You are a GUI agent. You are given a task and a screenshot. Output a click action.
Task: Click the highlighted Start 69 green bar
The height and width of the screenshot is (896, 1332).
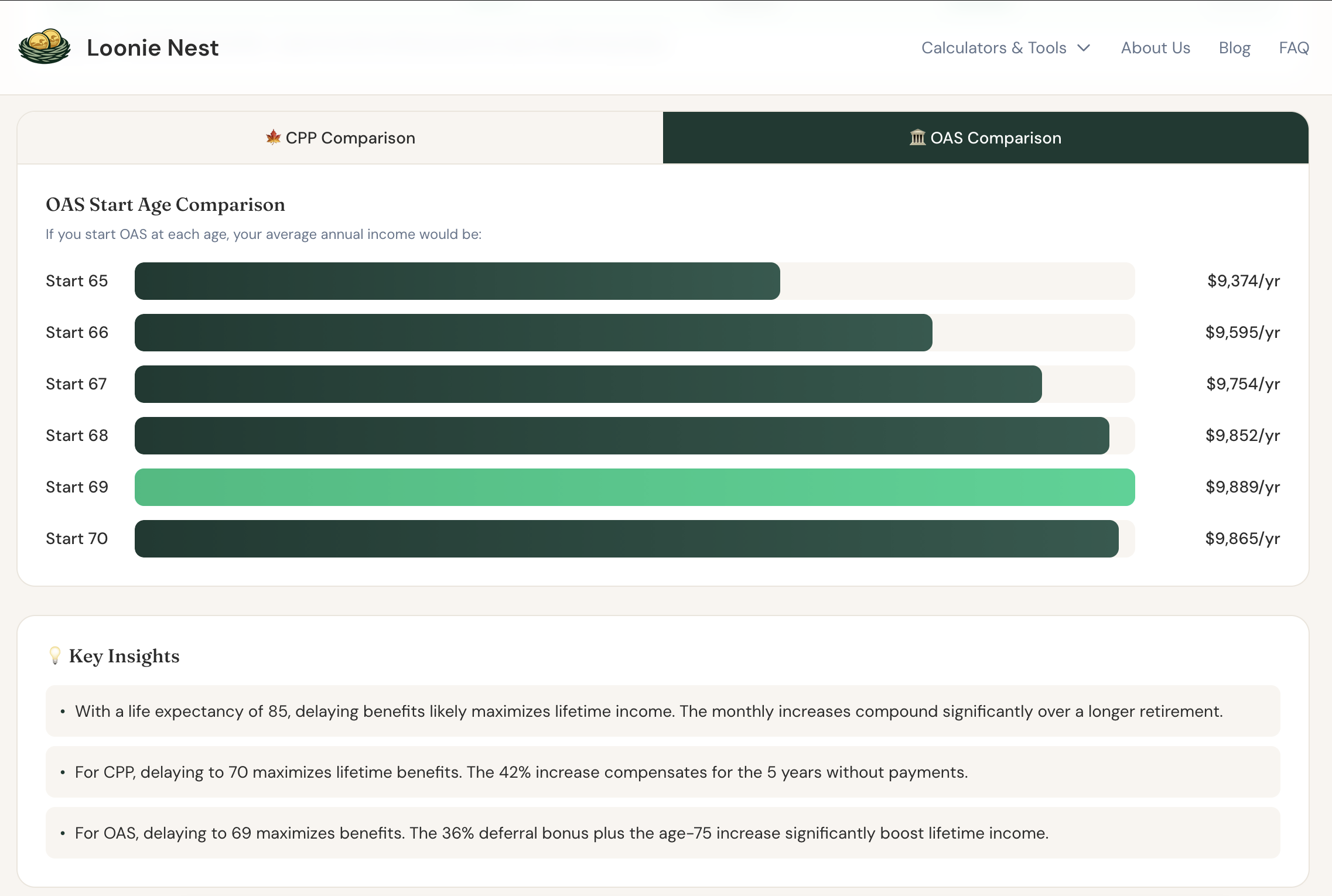click(635, 487)
